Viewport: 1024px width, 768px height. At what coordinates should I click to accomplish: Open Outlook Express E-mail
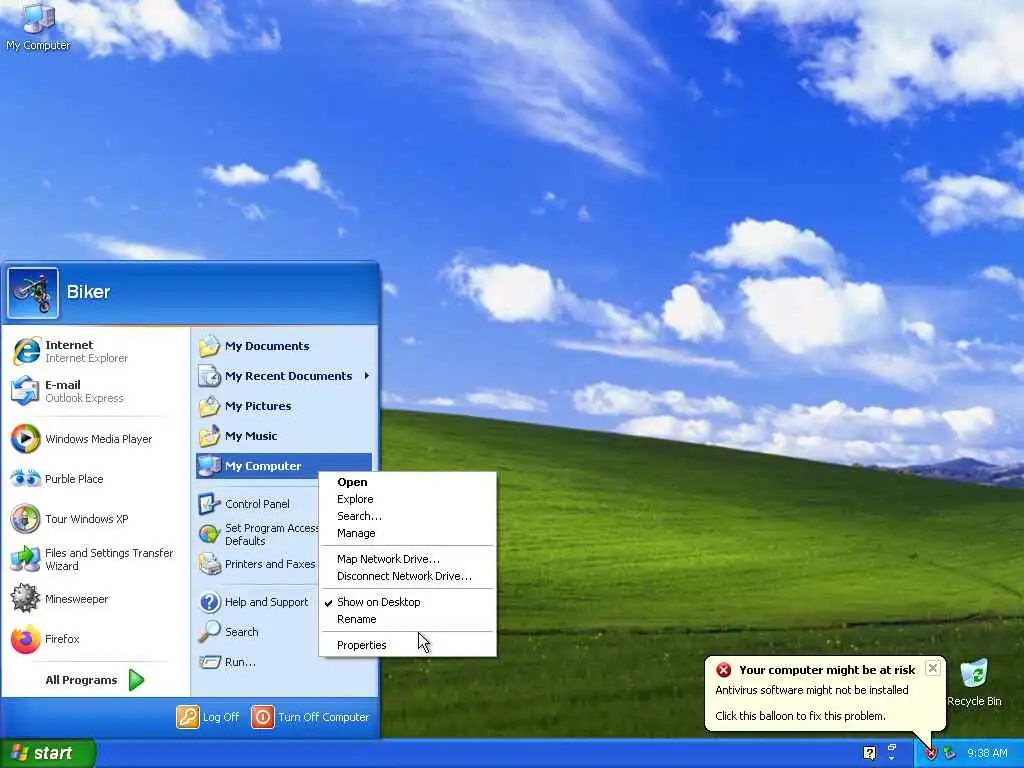[95, 391]
